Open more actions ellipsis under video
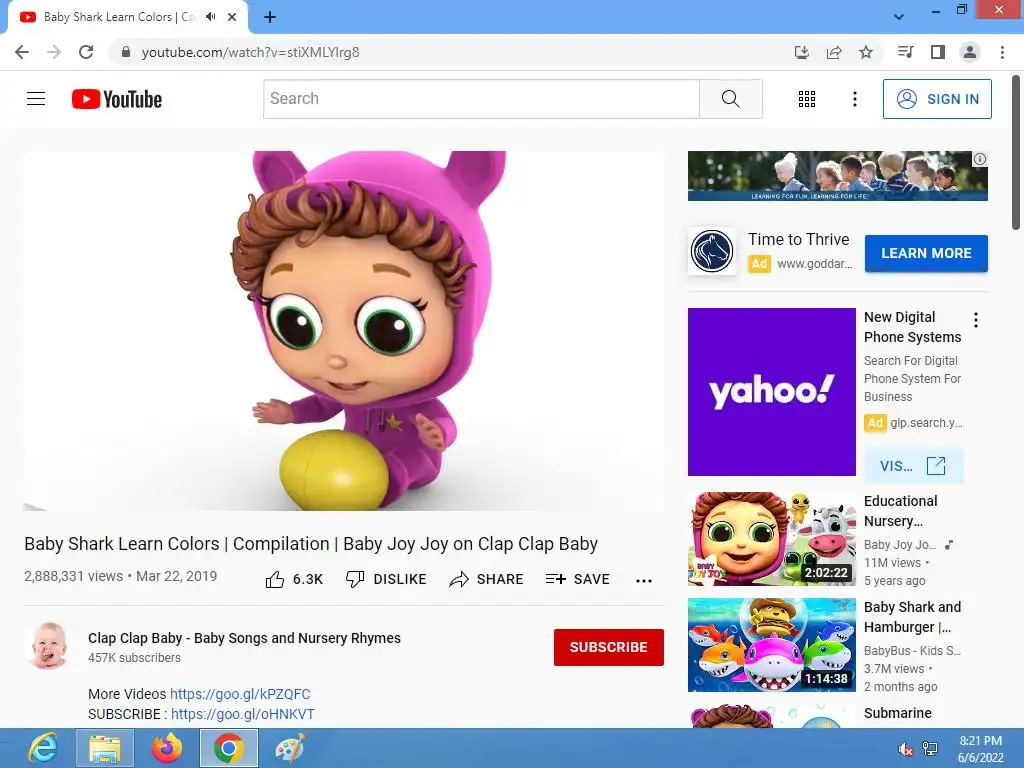The image size is (1024, 768). [x=644, y=580]
